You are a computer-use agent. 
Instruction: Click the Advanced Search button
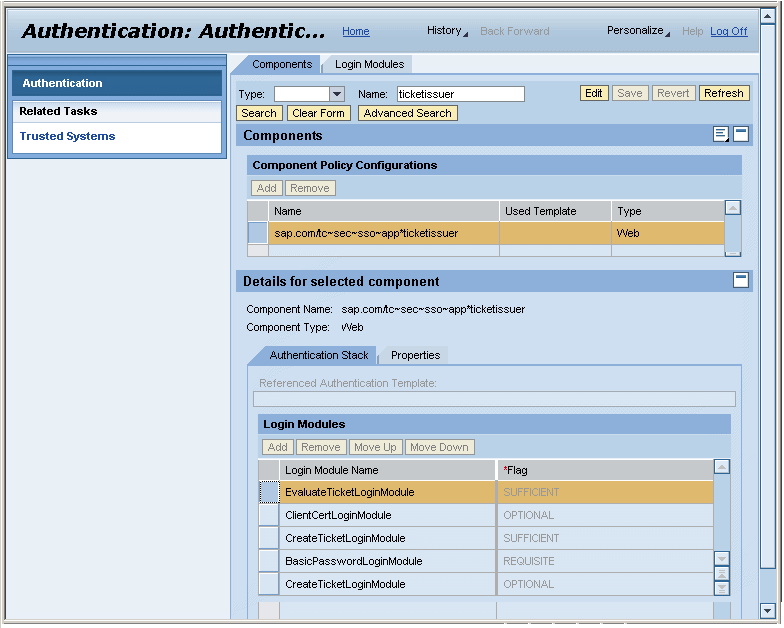(x=407, y=113)
